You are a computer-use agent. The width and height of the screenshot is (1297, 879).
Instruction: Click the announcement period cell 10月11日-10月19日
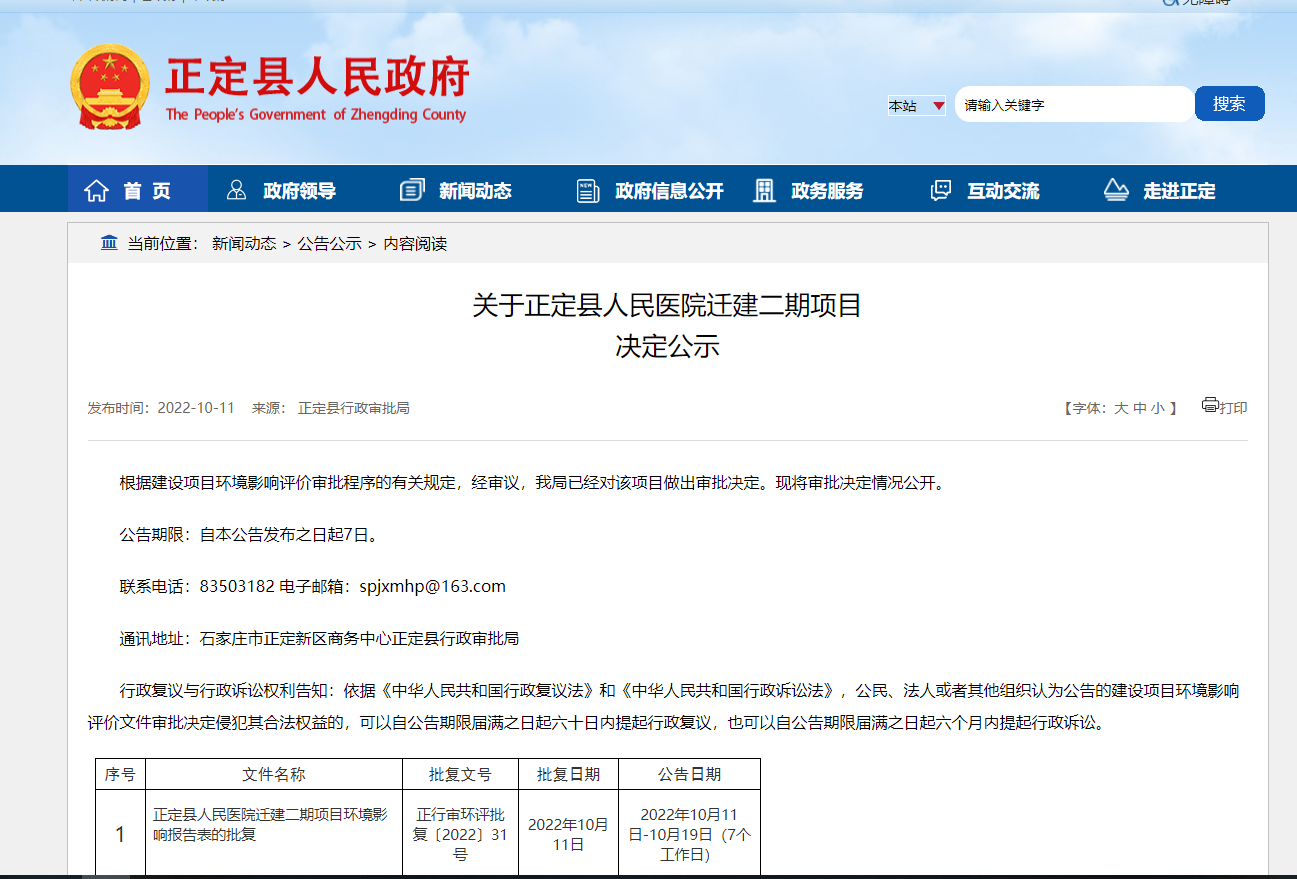coord(689,834)
